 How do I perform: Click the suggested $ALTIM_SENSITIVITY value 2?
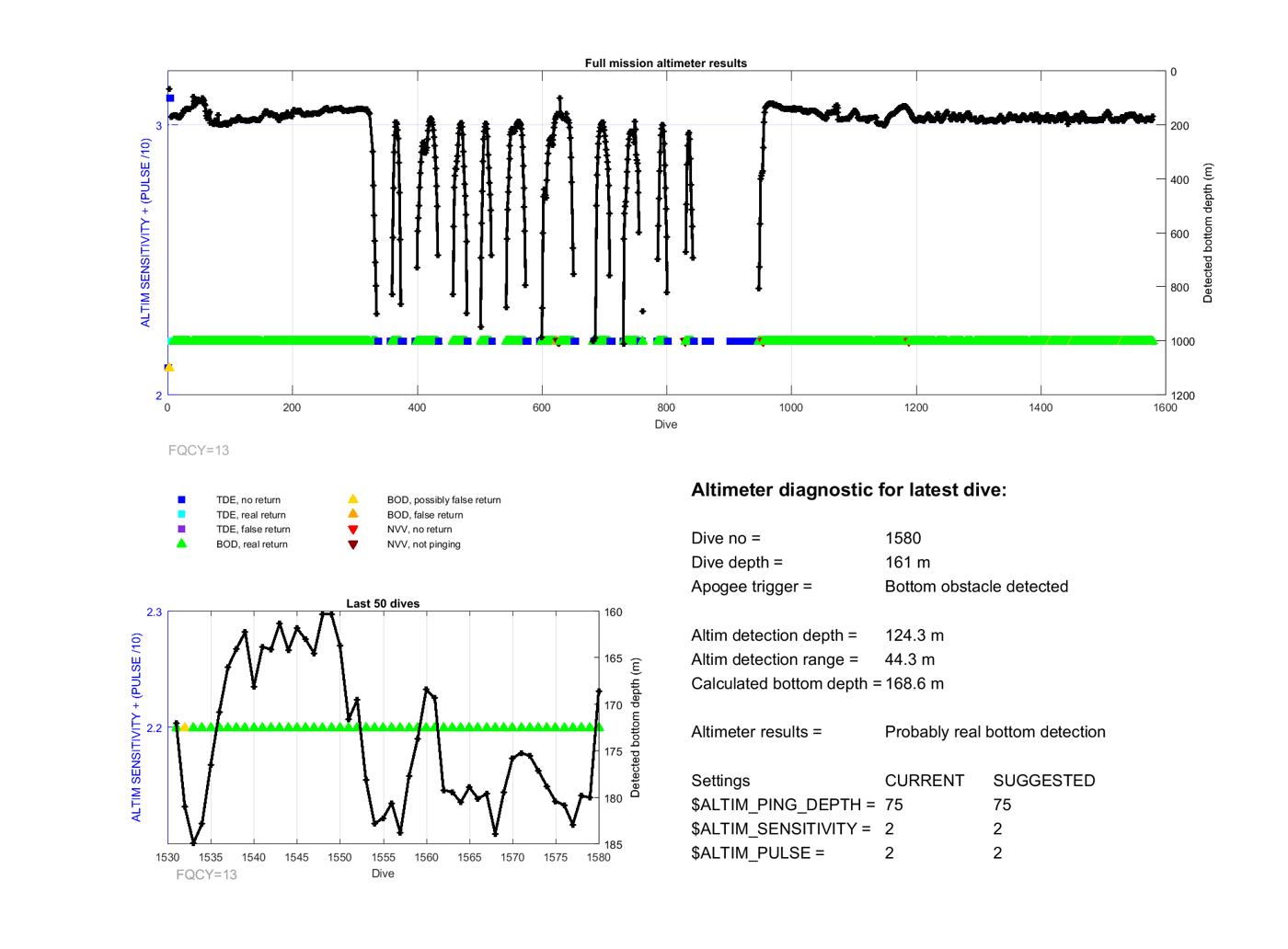click(x=997, y=829)
